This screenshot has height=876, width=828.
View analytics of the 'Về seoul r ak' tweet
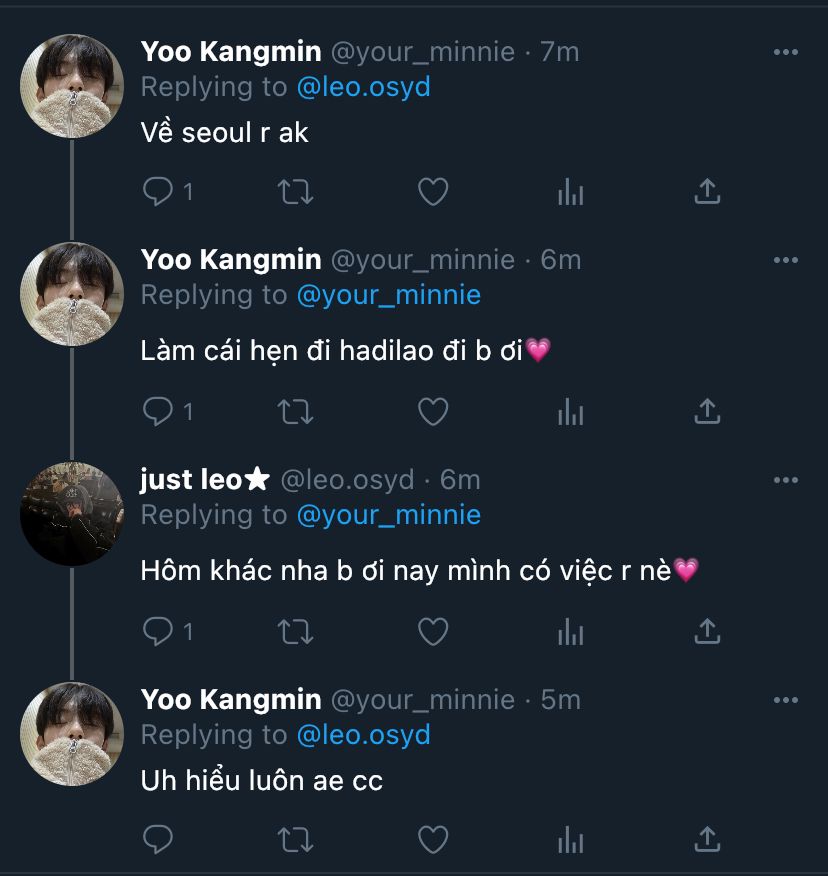[x=570, y=191]
